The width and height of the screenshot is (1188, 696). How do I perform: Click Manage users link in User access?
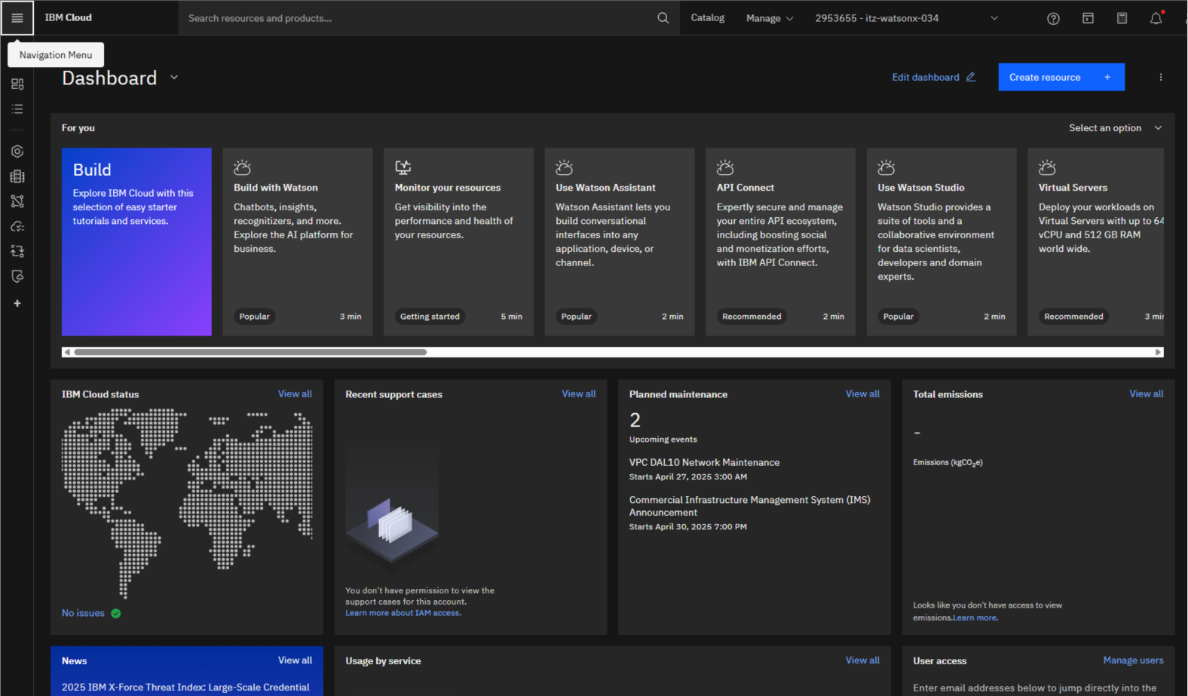click(1133, 660)
